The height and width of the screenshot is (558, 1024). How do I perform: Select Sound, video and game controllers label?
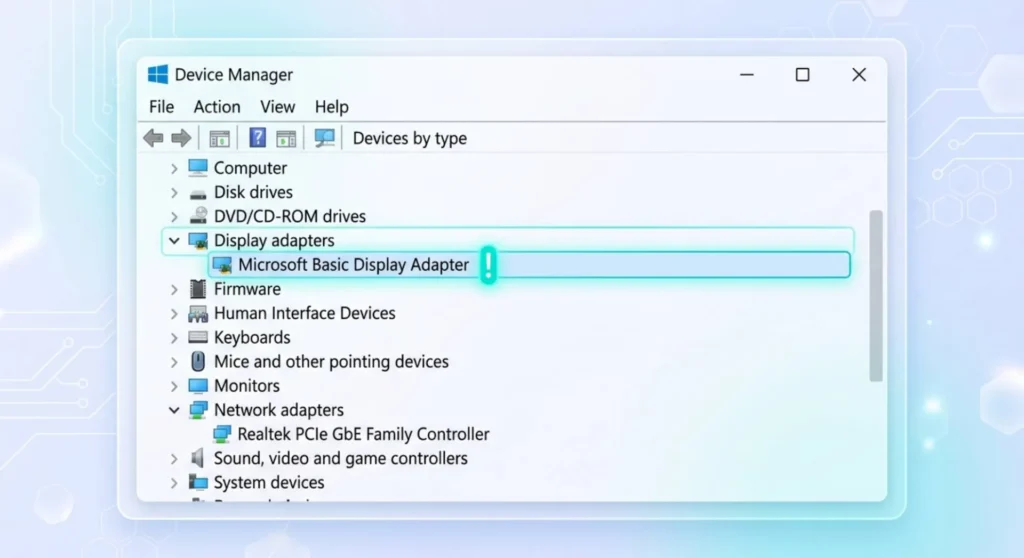[x=341, y=458]
